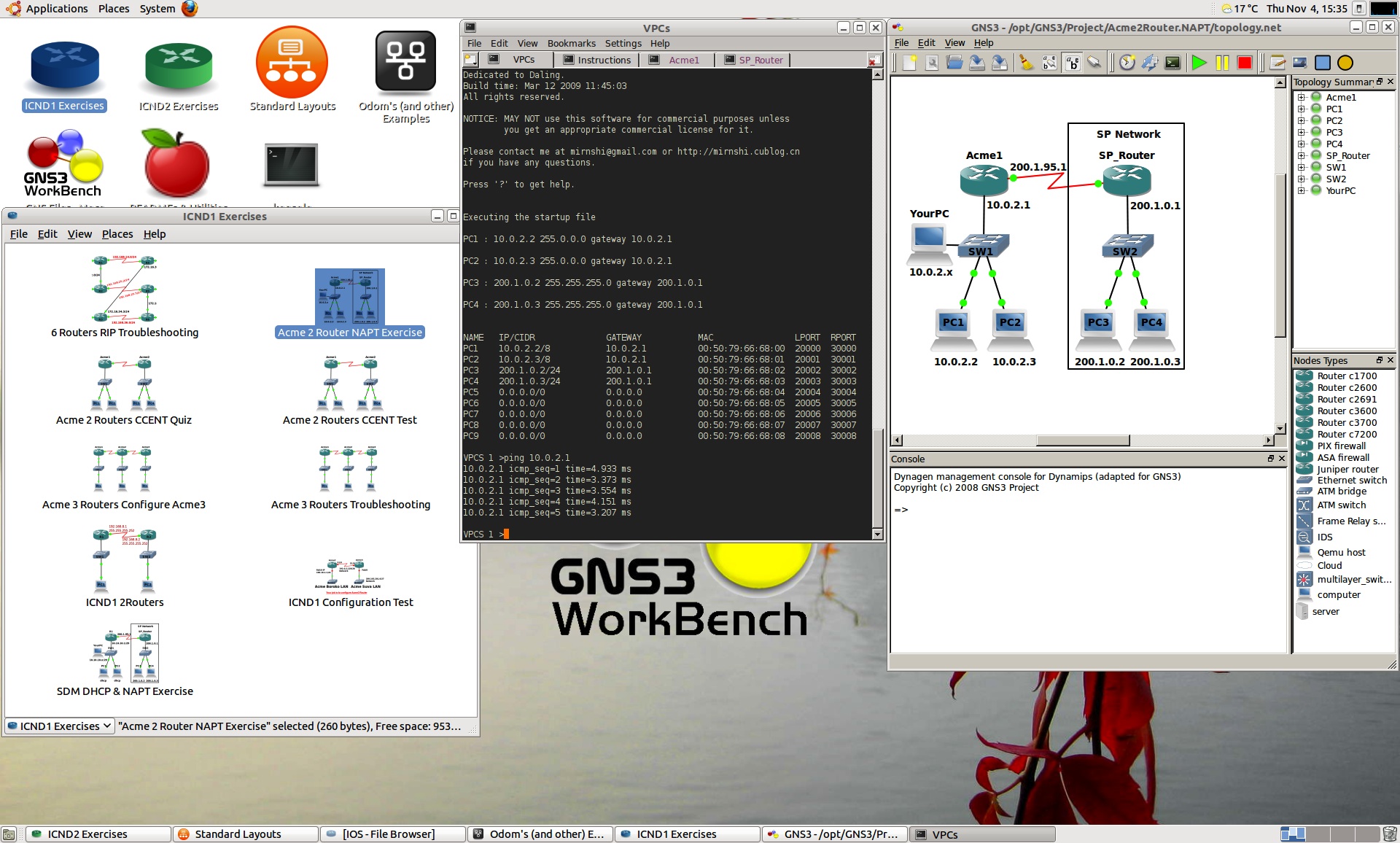Expand the Acme1 node in Topology Summary

tap(1302, 97)
